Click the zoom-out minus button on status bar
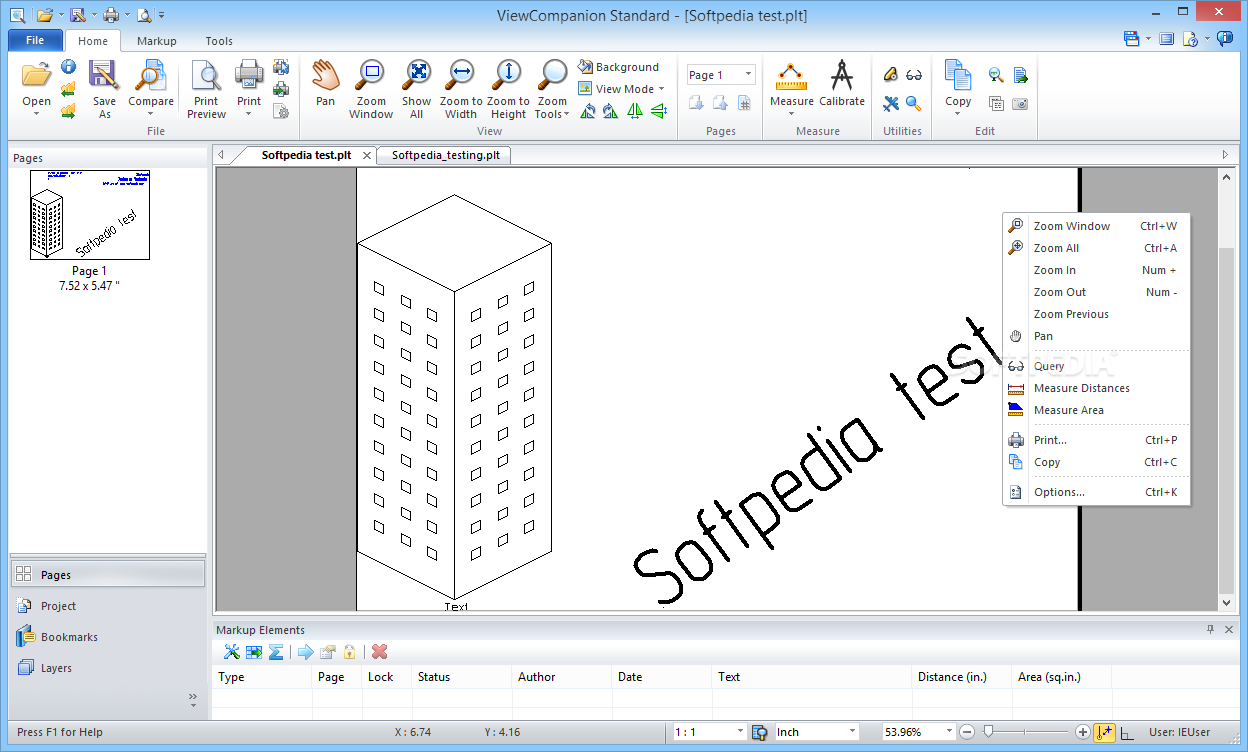The width and height of the screenshot is (1248, 752). [x=967, y=732]
